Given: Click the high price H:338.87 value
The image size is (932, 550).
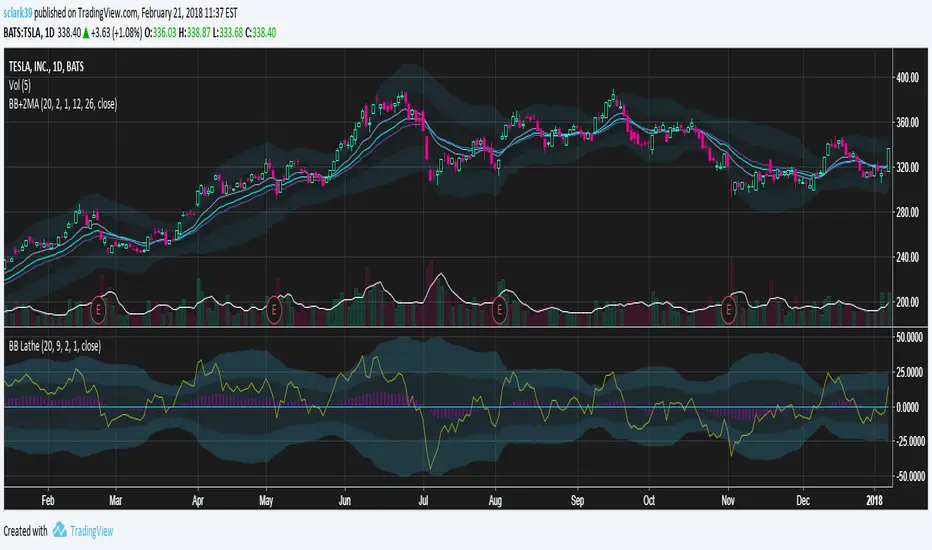Looking at the screenshot, I should tap(194, 33).
